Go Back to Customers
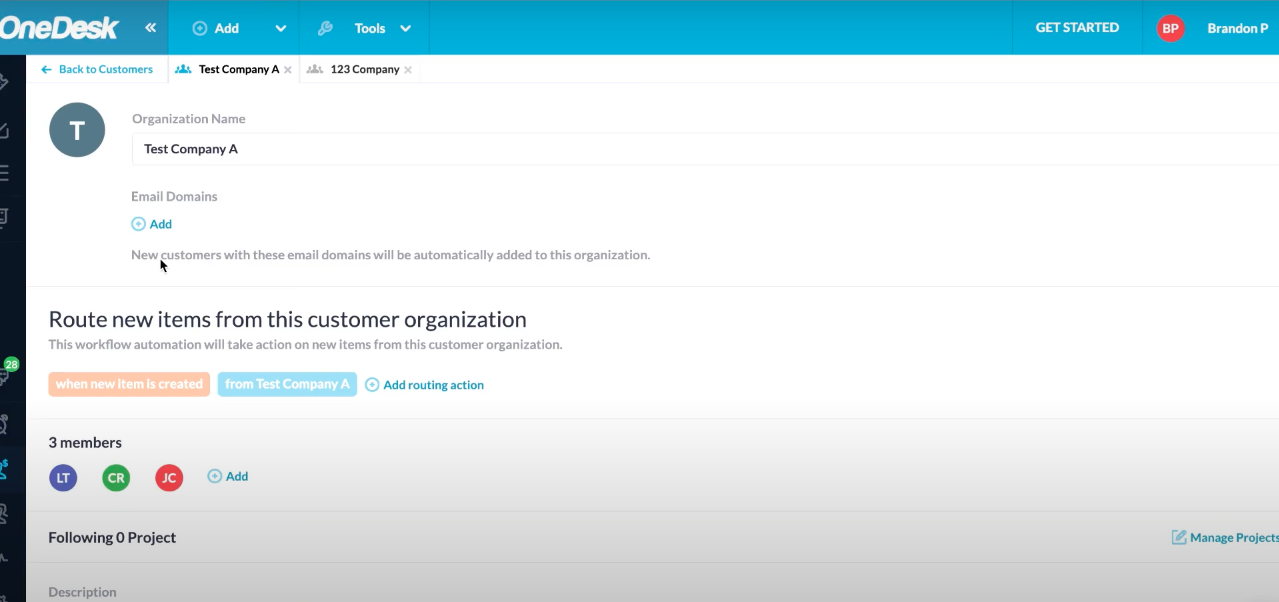 point(97,69)
